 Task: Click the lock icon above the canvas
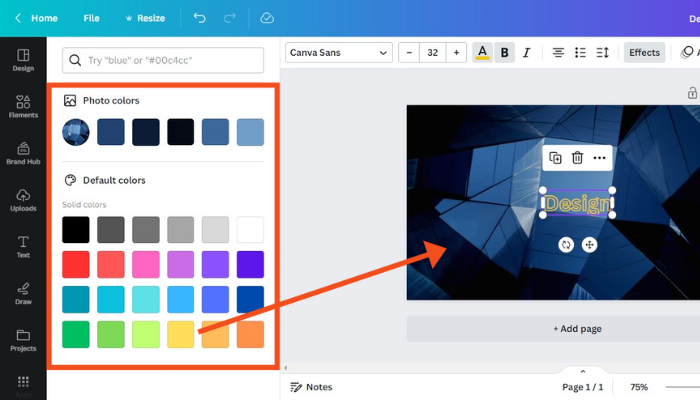[x=692, y=93]
